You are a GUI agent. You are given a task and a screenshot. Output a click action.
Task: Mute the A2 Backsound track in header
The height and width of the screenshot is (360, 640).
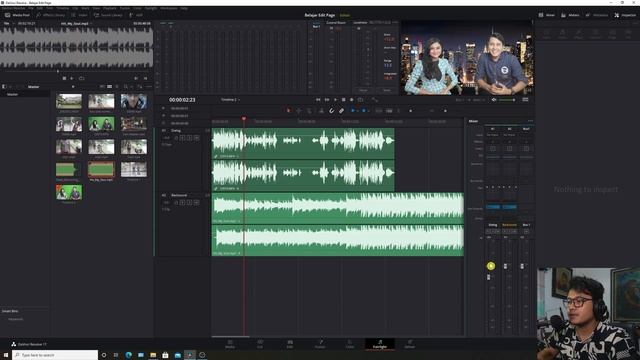click(x=197, y=202)
